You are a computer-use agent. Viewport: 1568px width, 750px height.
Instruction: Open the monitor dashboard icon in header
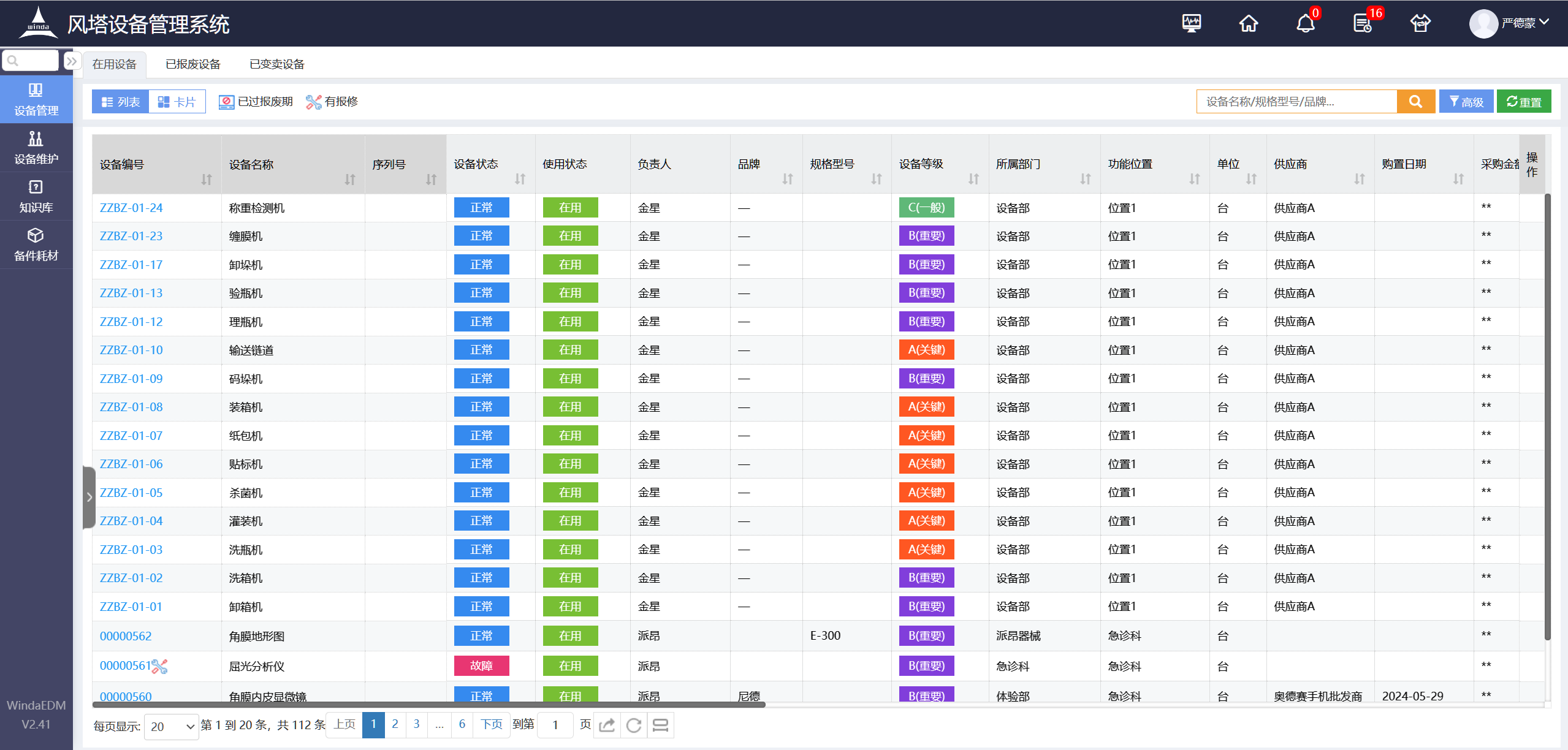point(1191,24)
